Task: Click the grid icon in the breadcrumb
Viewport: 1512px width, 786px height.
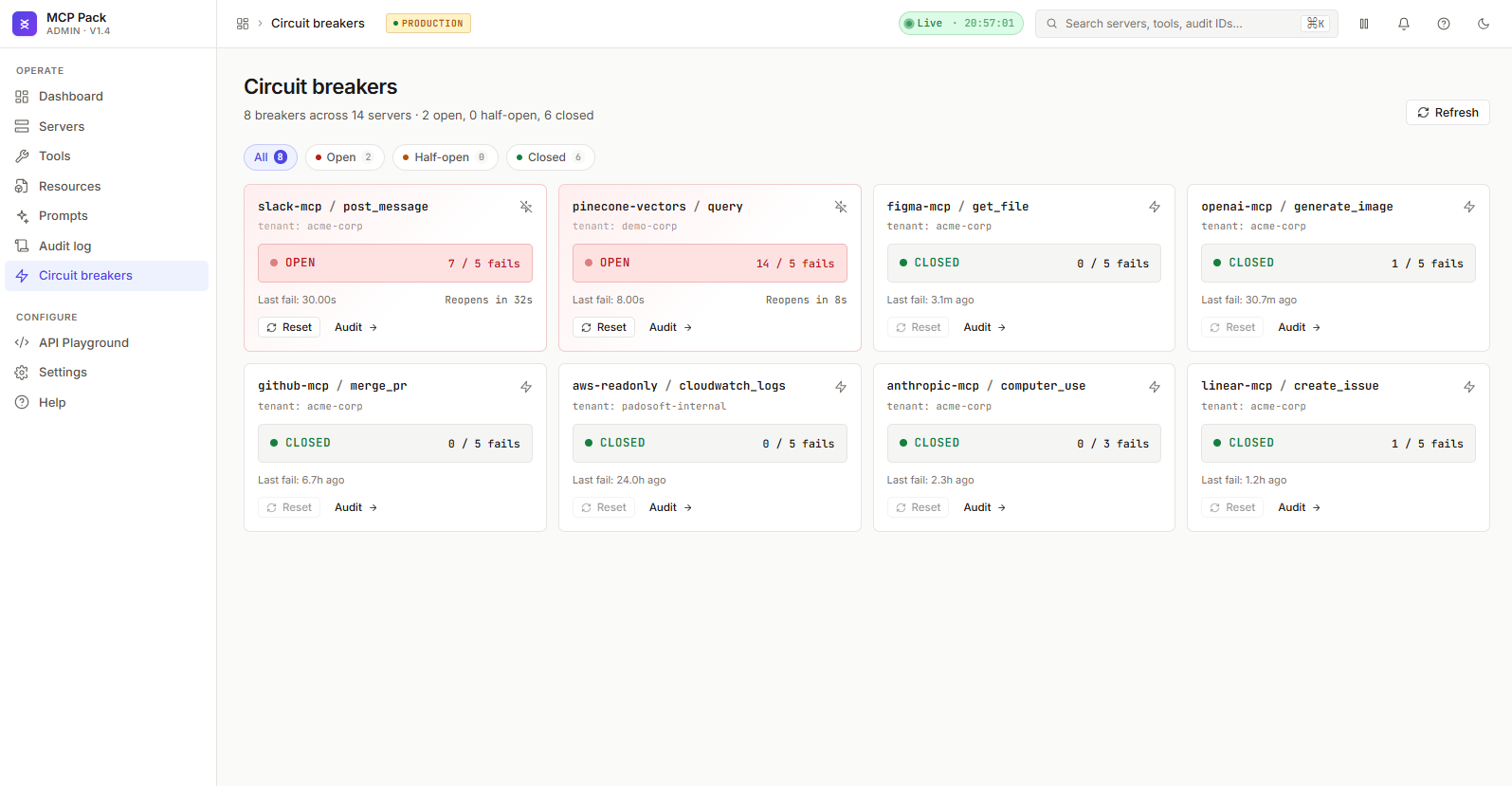Action: (x=243, y=24)
